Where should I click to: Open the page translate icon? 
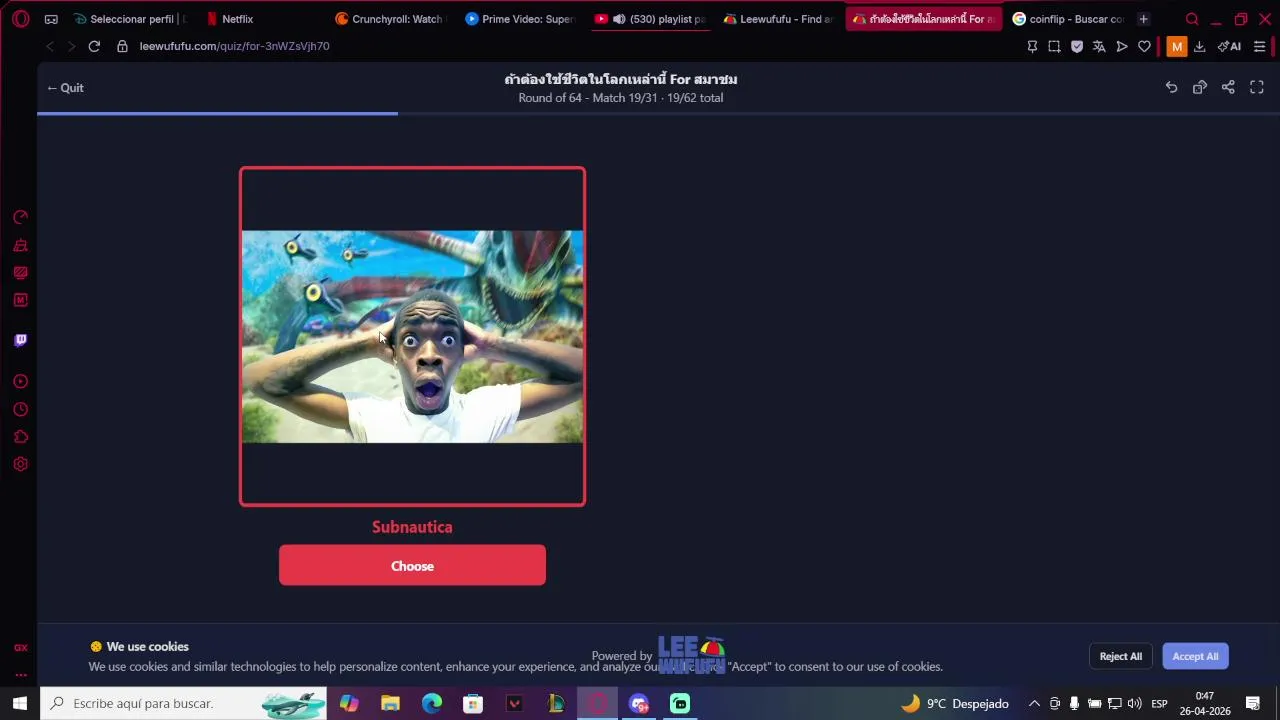pyautogui.click(x=1099, y=46)
